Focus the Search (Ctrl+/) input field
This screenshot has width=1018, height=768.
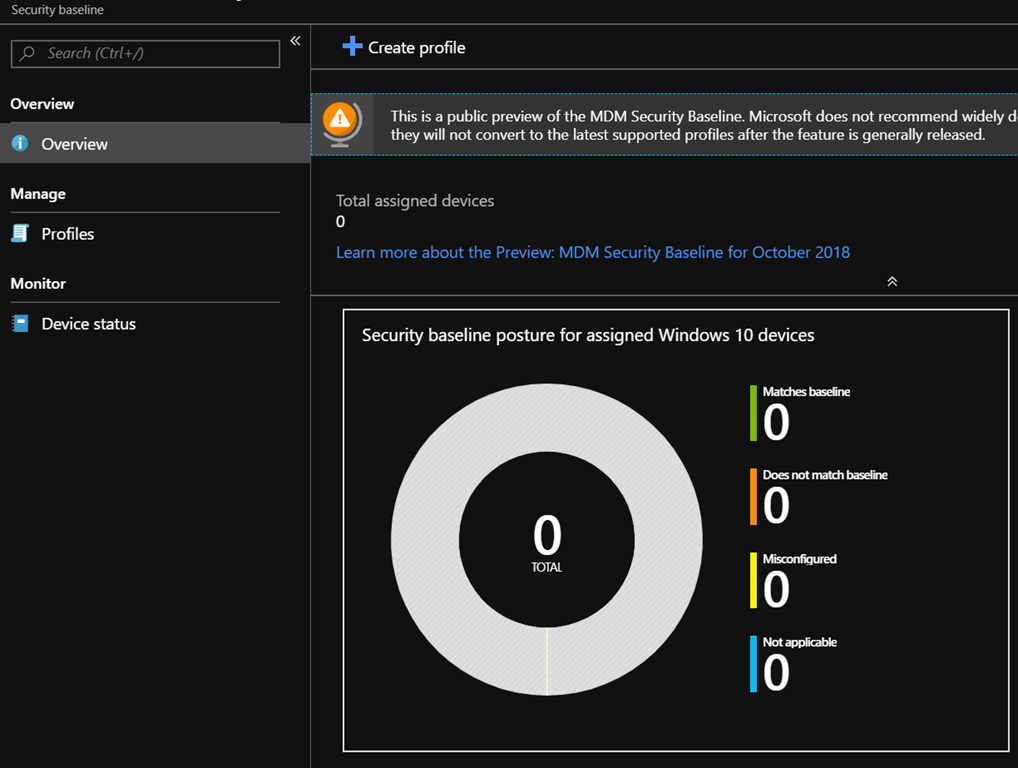[x=155, y=54]
